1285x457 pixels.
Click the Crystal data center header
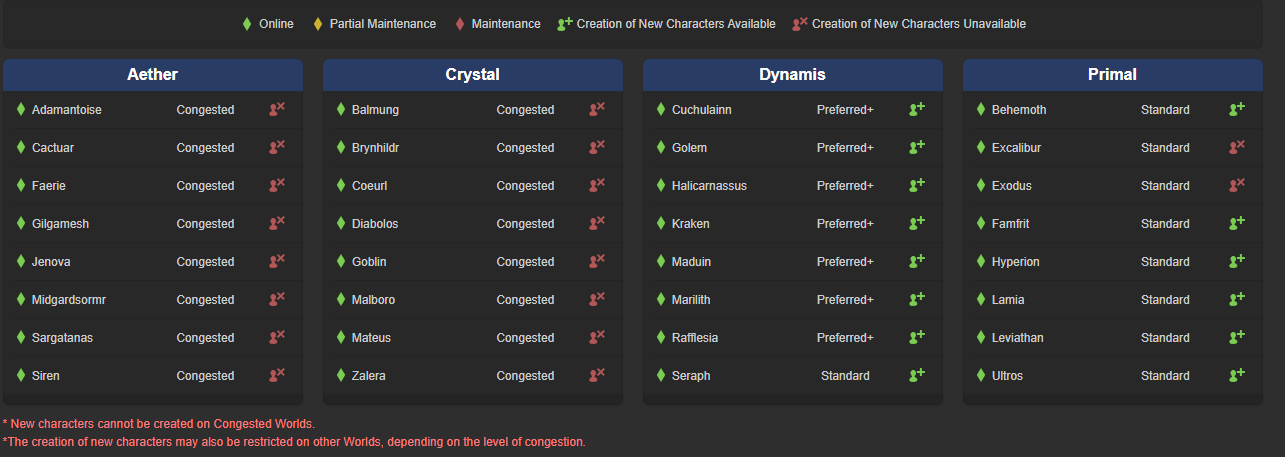coord(472,75)
